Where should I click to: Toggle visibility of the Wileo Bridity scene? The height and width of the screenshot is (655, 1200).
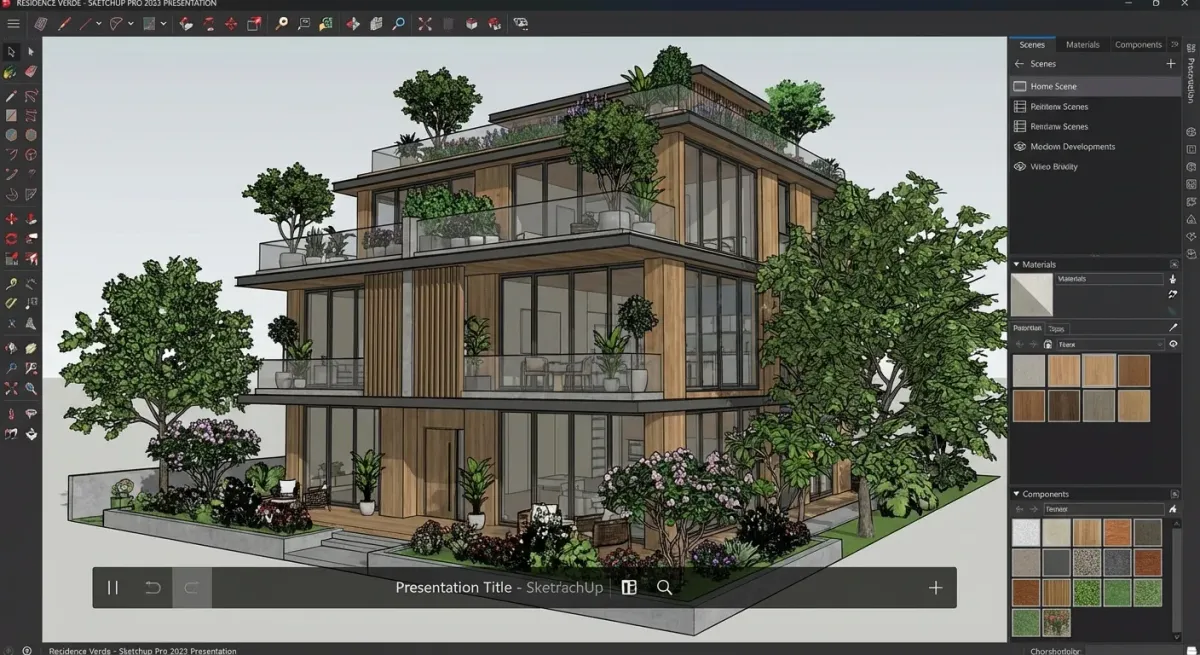pyautogui.click(x=1022, y=166)
